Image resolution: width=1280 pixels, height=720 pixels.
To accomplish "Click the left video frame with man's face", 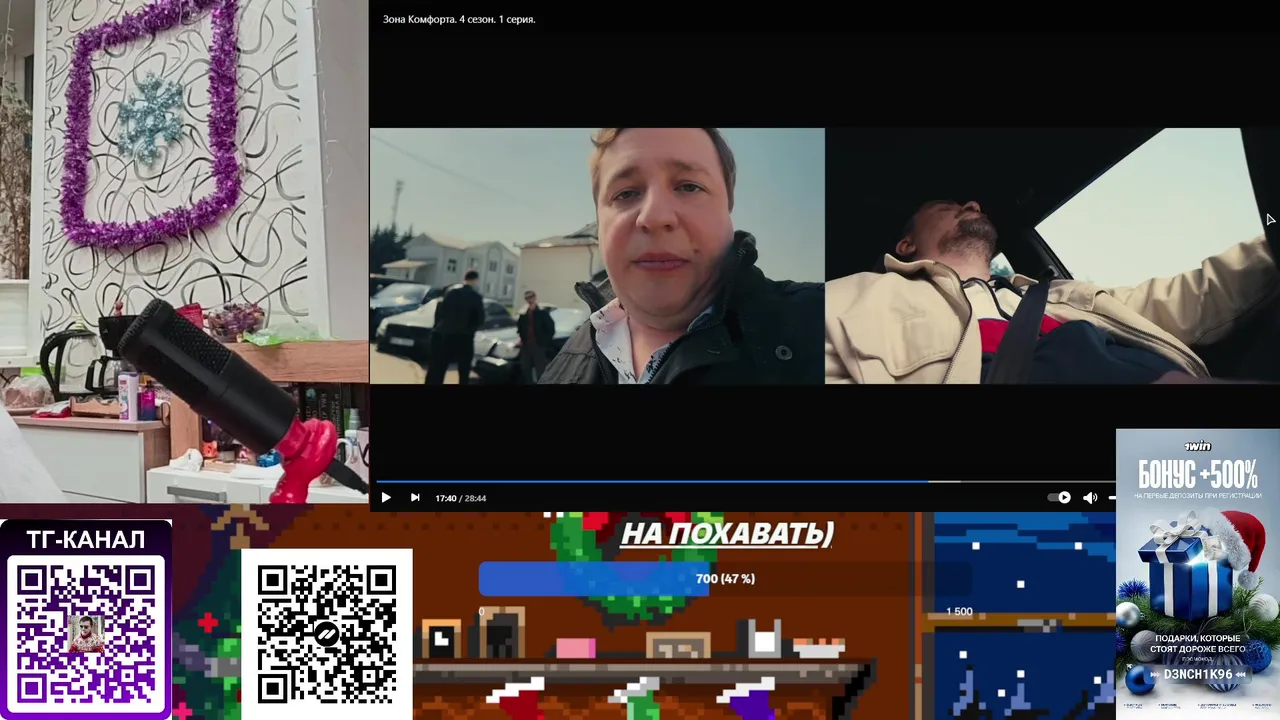I will [x=597, y=256].
